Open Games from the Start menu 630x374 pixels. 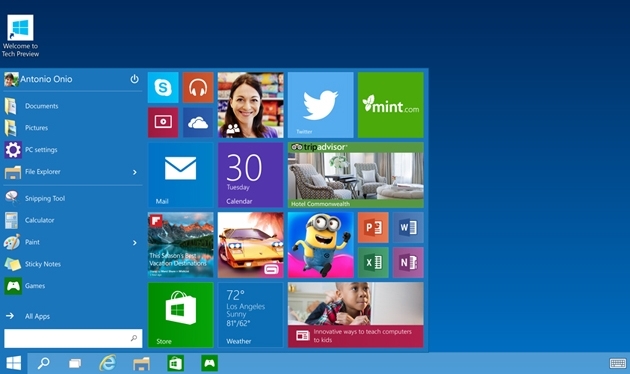click(x=72, y=286)
